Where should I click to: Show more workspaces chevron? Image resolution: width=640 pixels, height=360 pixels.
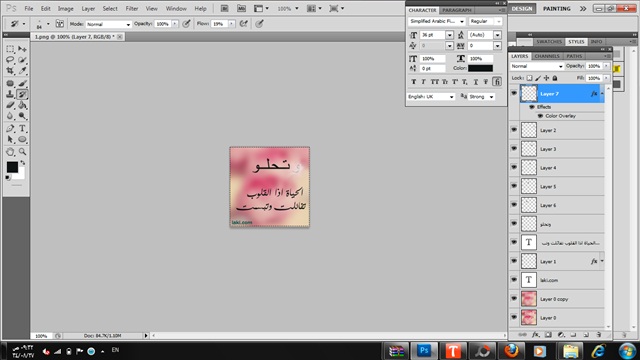point(583,8)
